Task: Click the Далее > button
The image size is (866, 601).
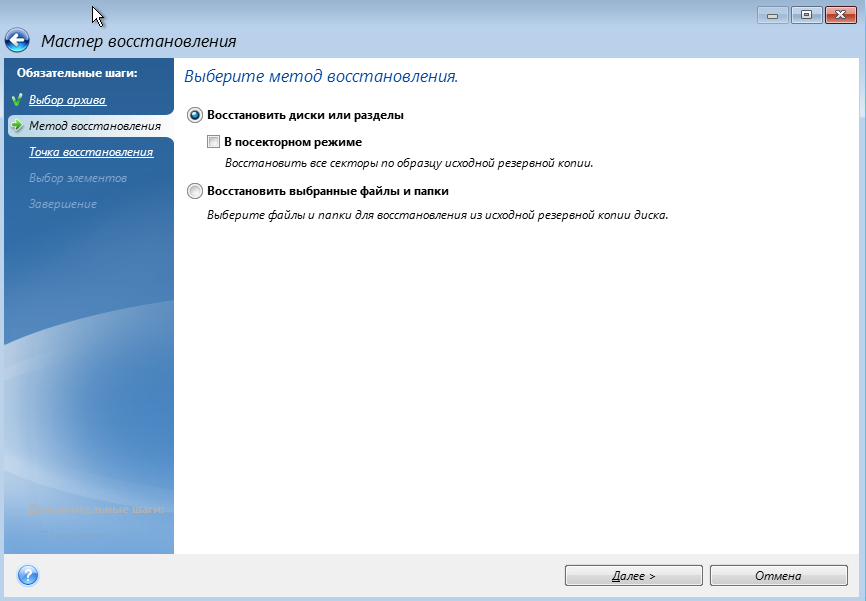Action: tap(633, 576)
